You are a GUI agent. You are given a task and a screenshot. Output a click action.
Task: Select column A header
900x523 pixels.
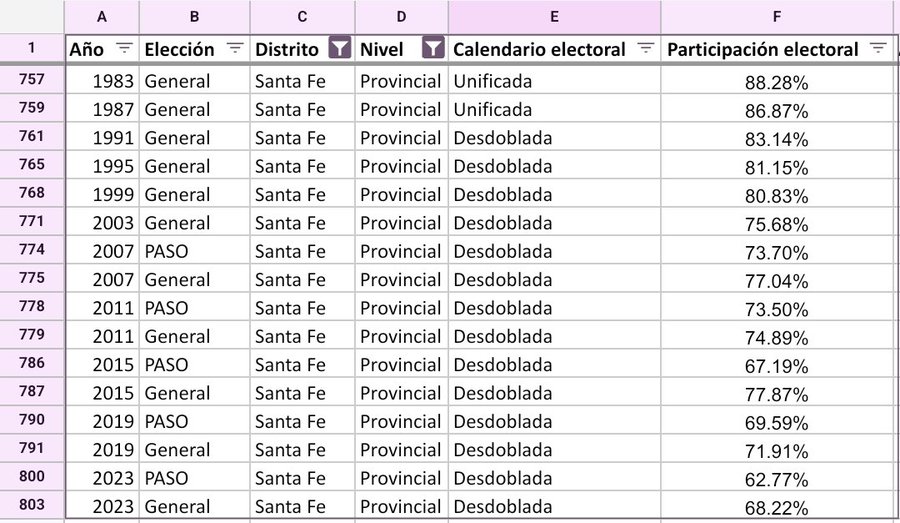102,16
